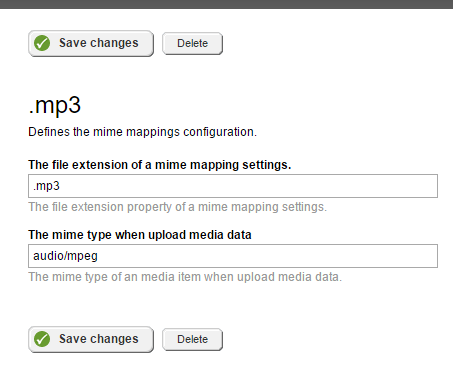
Task: Click the gray file extension property hint text
Action: click(177, 207)
